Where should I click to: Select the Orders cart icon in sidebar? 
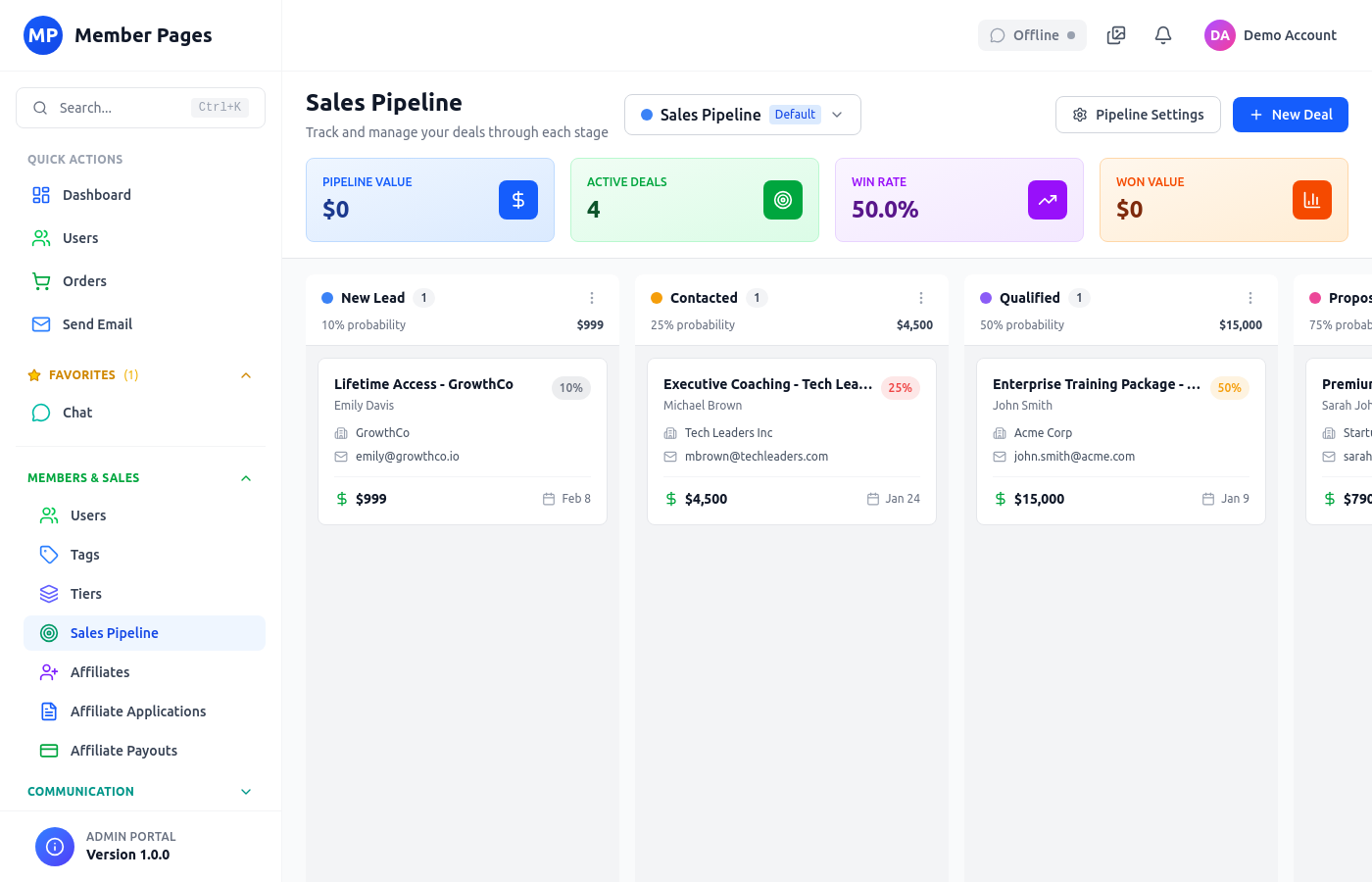click(40, 280)
